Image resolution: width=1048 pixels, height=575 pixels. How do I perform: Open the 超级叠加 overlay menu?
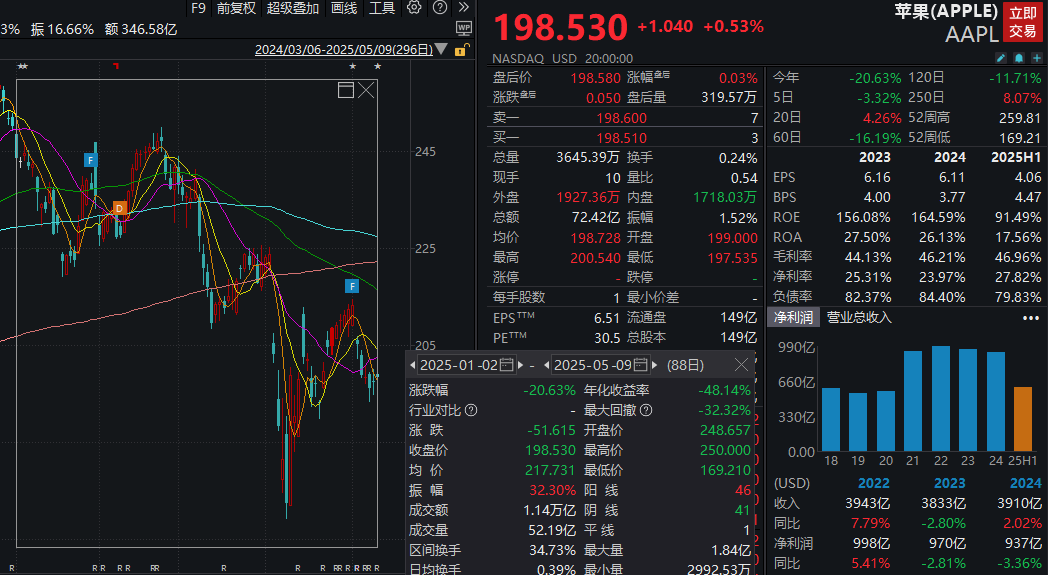pos(293,8)
